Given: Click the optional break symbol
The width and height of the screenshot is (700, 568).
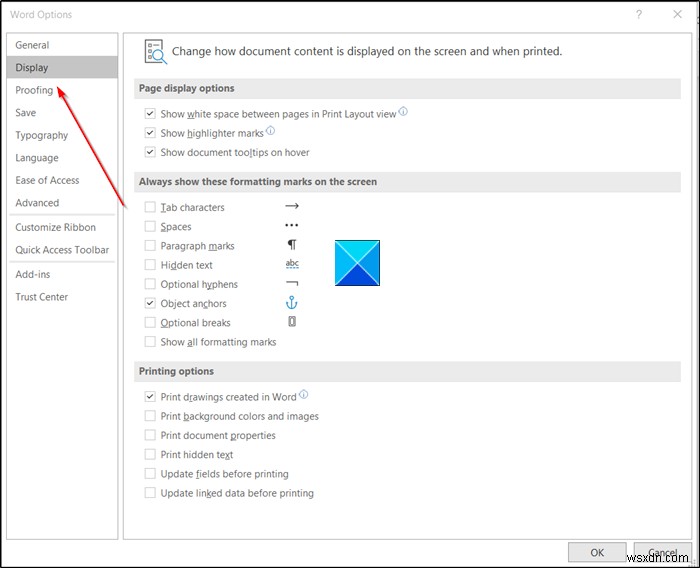Looking at the screenshot, I should [x=292, y=322].
